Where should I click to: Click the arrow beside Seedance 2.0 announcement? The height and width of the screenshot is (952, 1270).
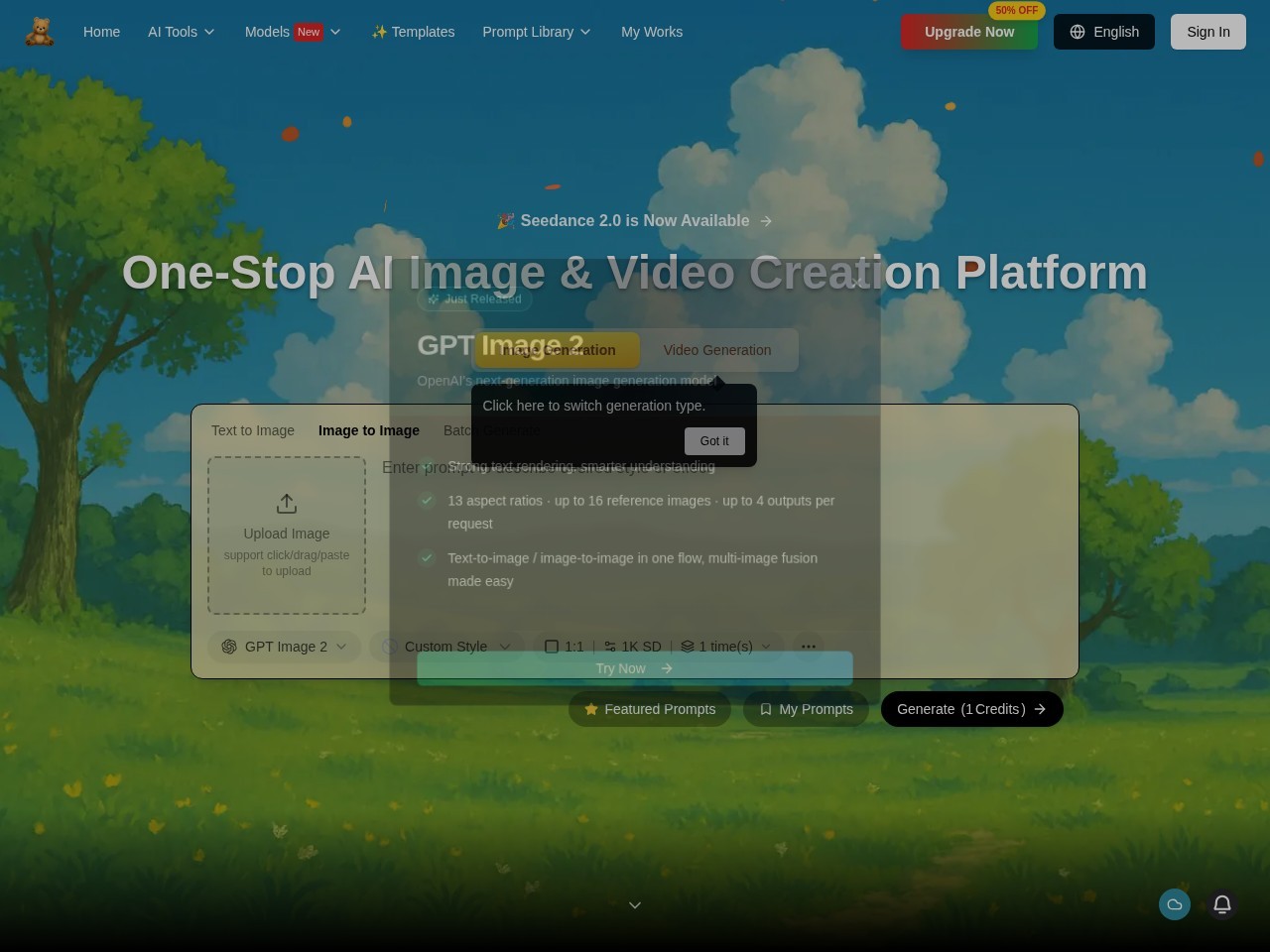tap(766, 221)
